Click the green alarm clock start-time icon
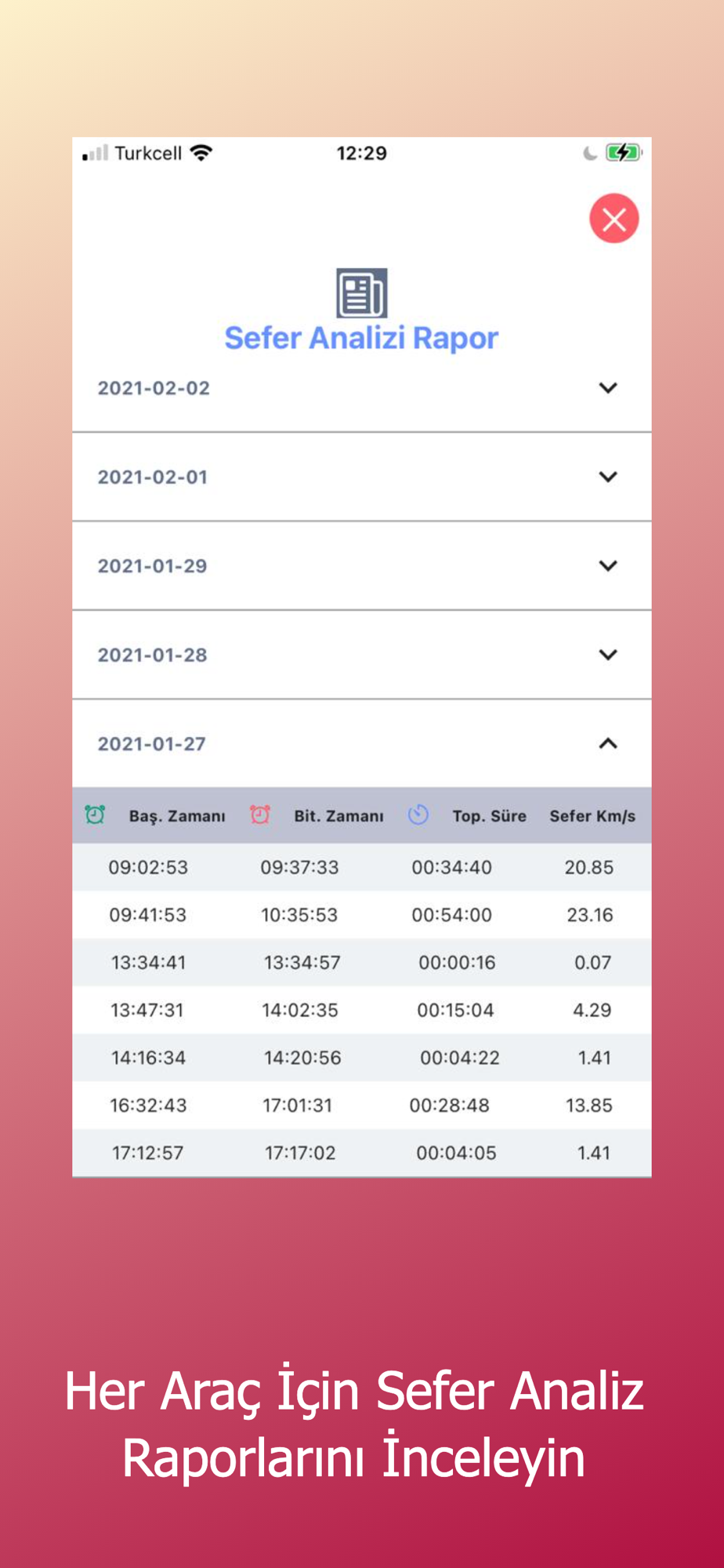This screenshot has height=1568, width=724. (x=95, y=815)
